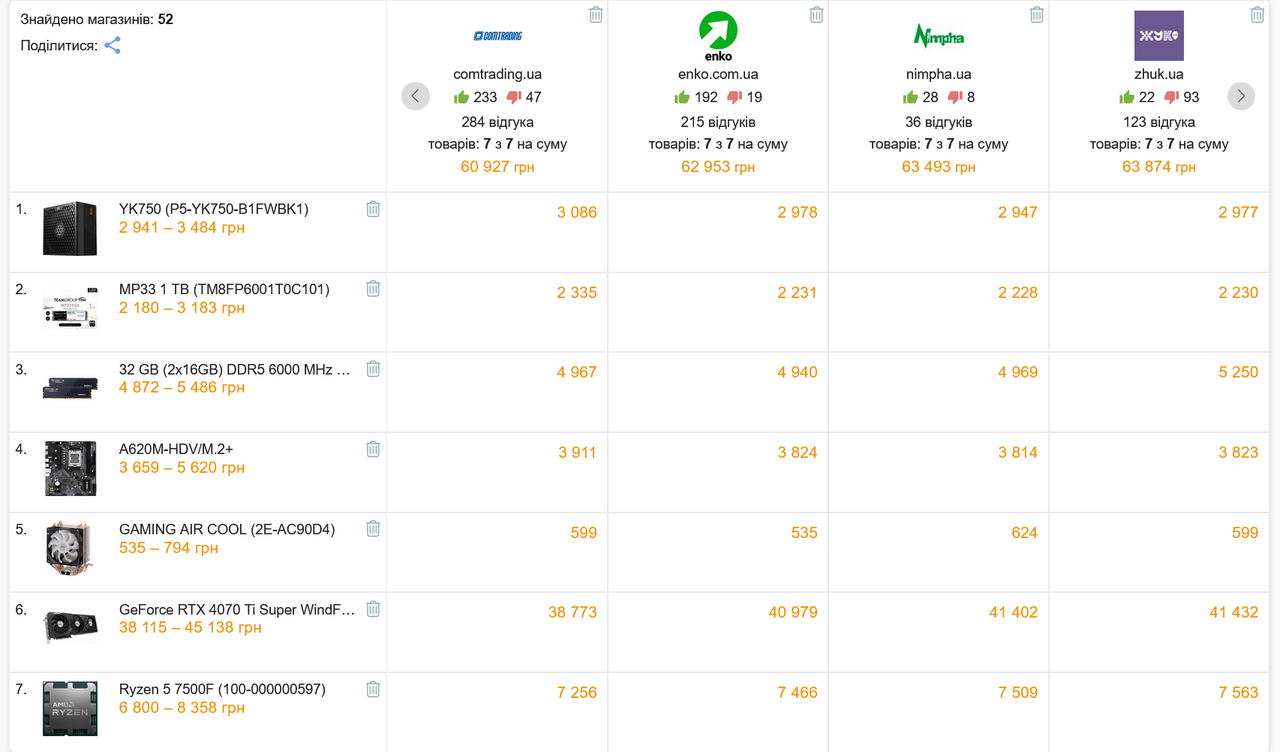This screenshot has height=752, width=1280.
Task: Click A620M motherboard thumbnail
Action: pyautogui.click(x=70, y=468)
